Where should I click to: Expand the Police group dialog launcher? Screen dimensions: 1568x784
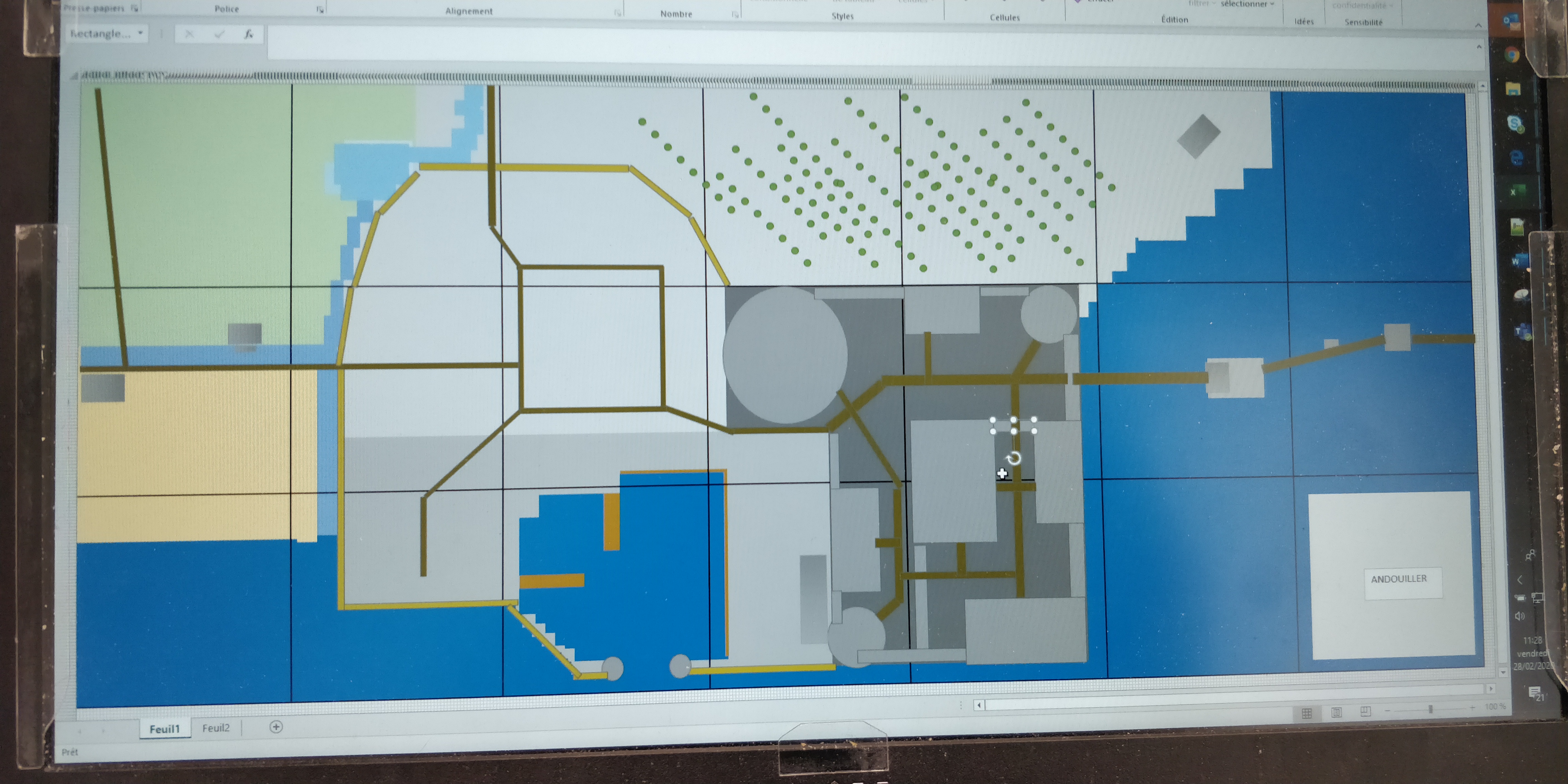[x=320, y=10]
